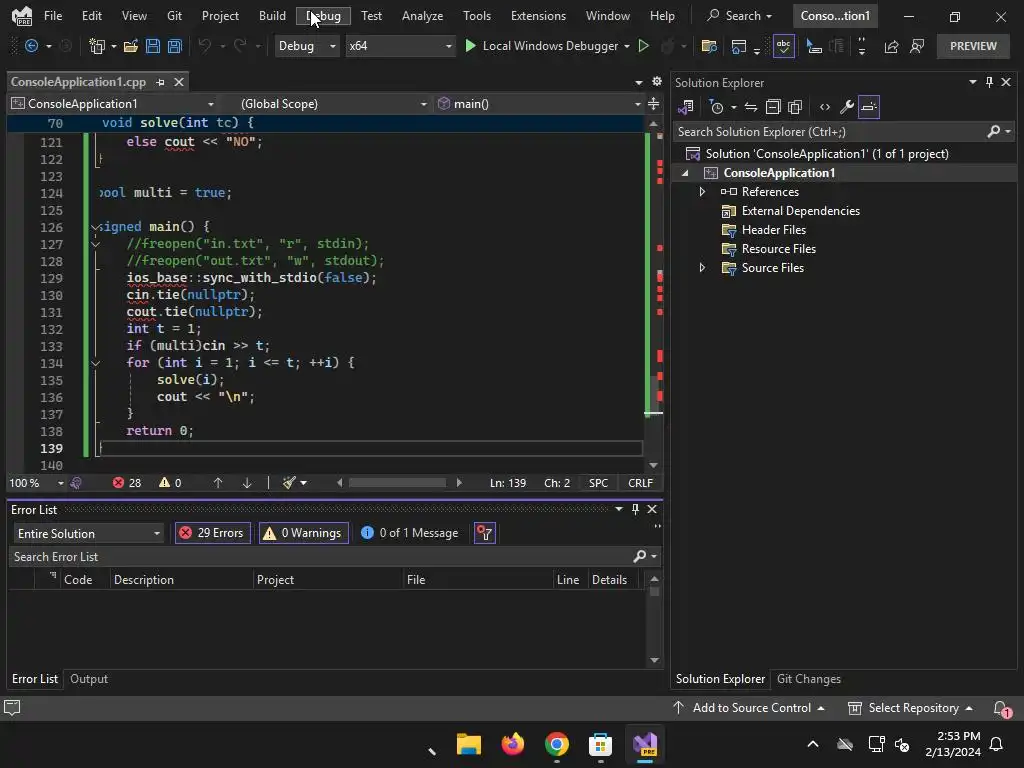Click the navigate backward arrow icon
Viewport: 1024px width, 768px height.
tap(31, 46)
